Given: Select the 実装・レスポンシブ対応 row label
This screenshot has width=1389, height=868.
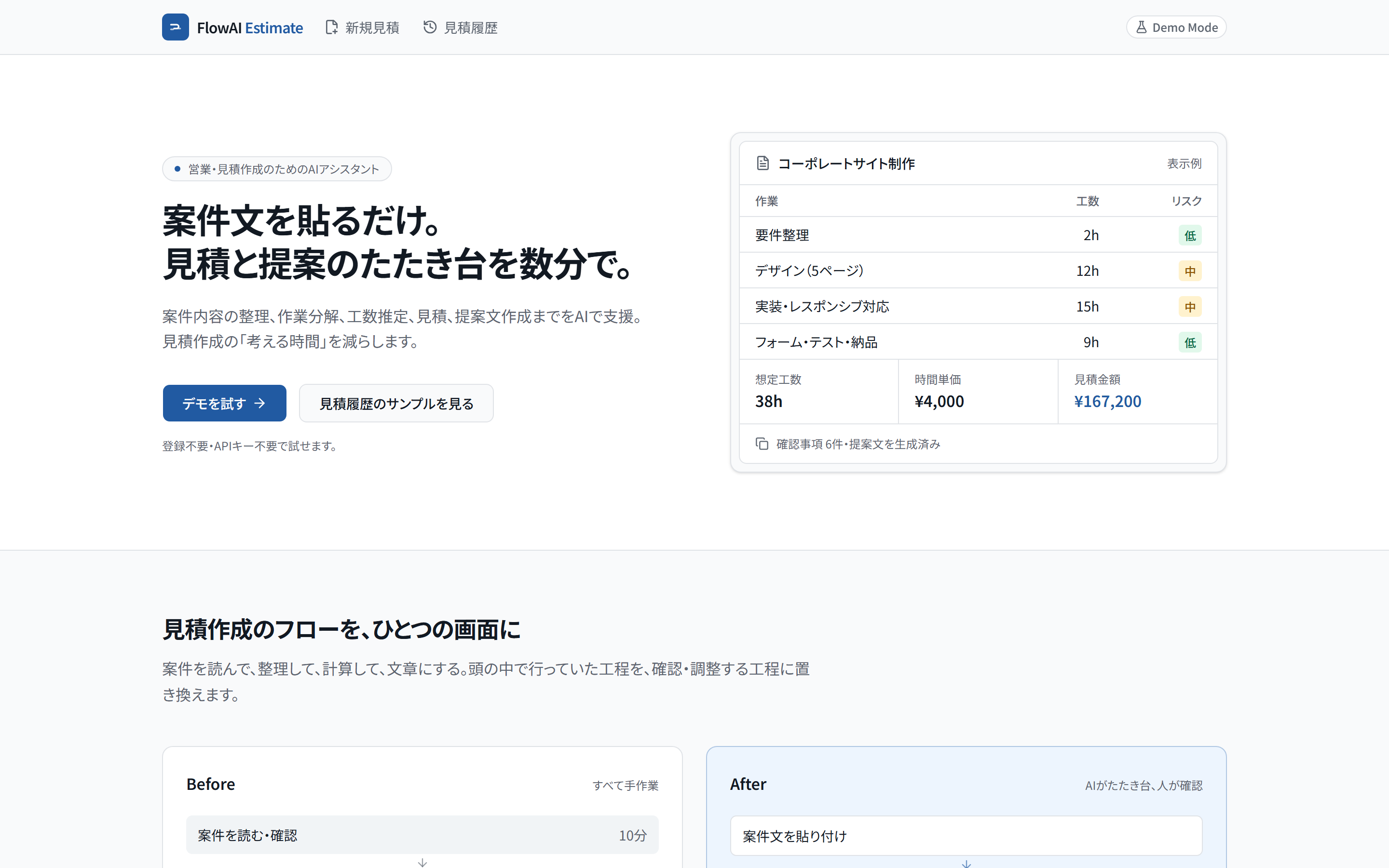Looking at the screenshot, I should [822, 307].
